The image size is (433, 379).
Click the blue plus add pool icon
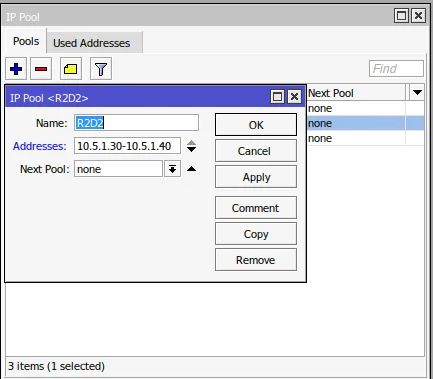[16, 69]
